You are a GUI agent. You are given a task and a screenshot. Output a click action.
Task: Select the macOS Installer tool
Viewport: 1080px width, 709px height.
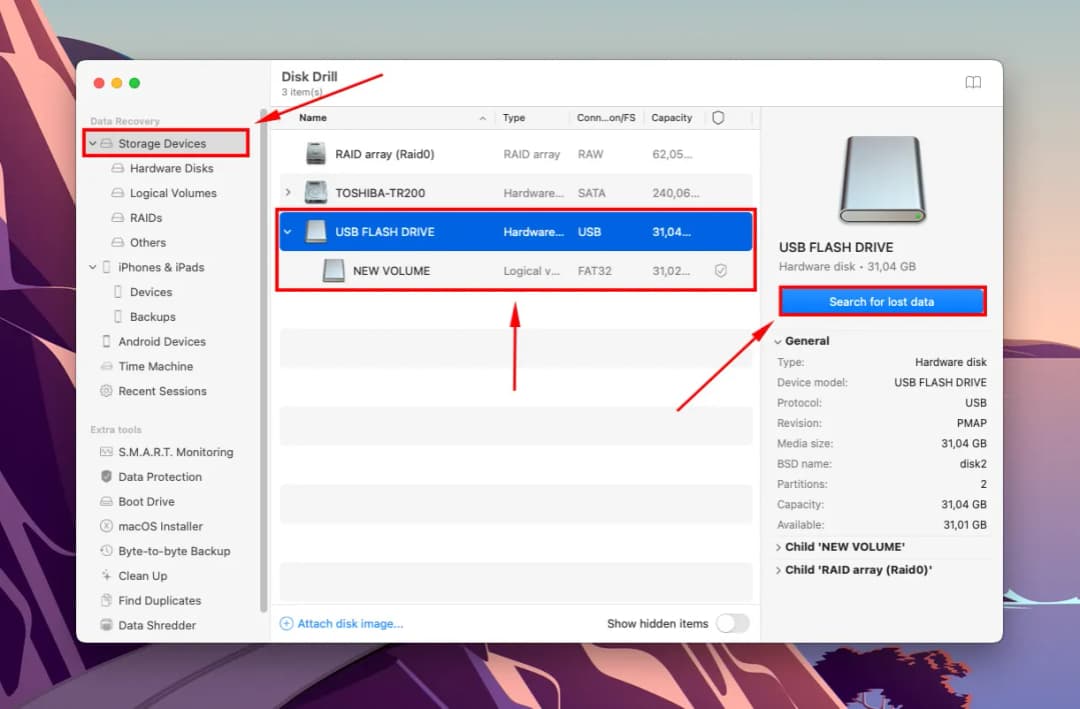[160, 526]
